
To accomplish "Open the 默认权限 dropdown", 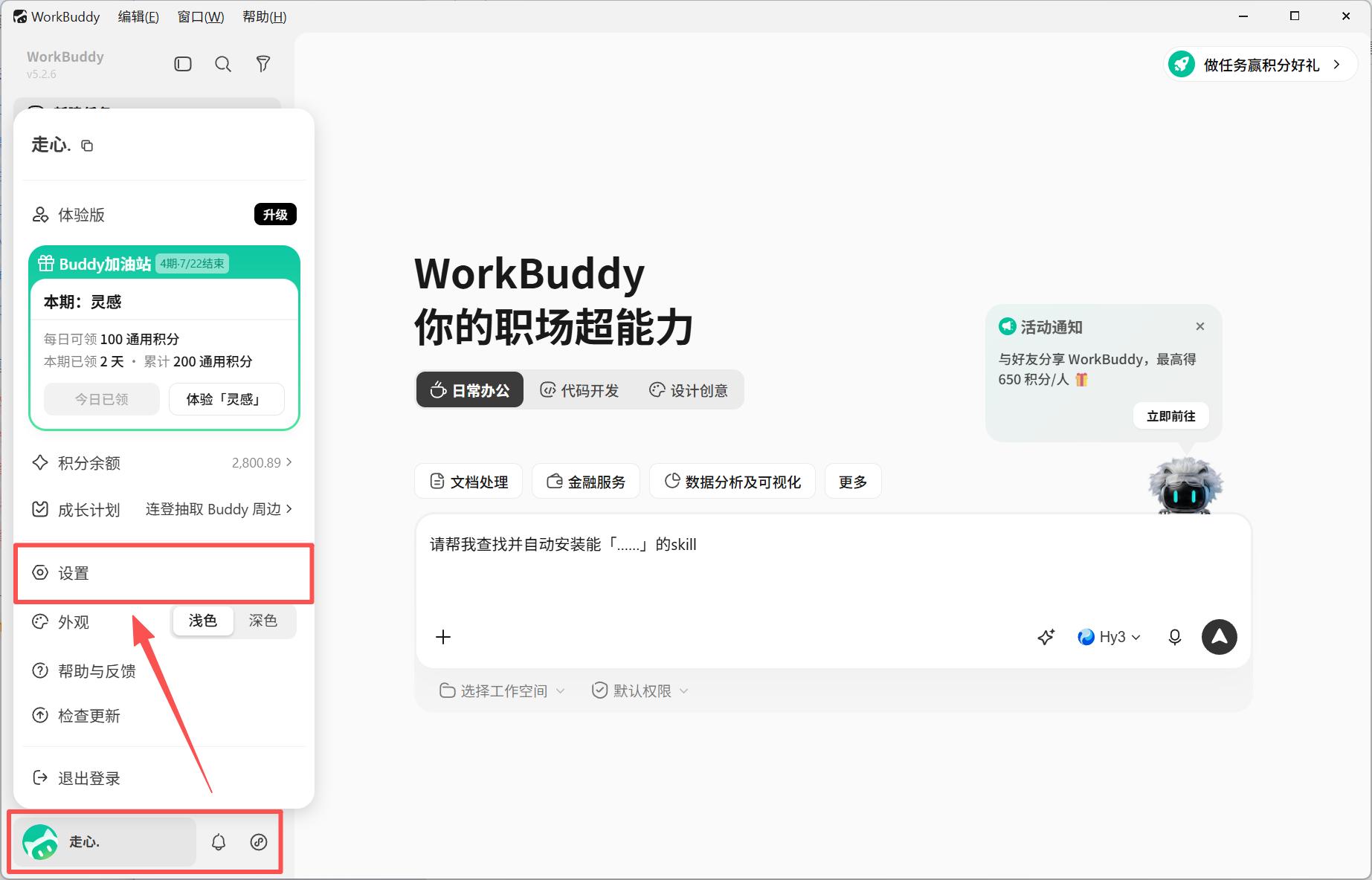I will coord(640,691).
